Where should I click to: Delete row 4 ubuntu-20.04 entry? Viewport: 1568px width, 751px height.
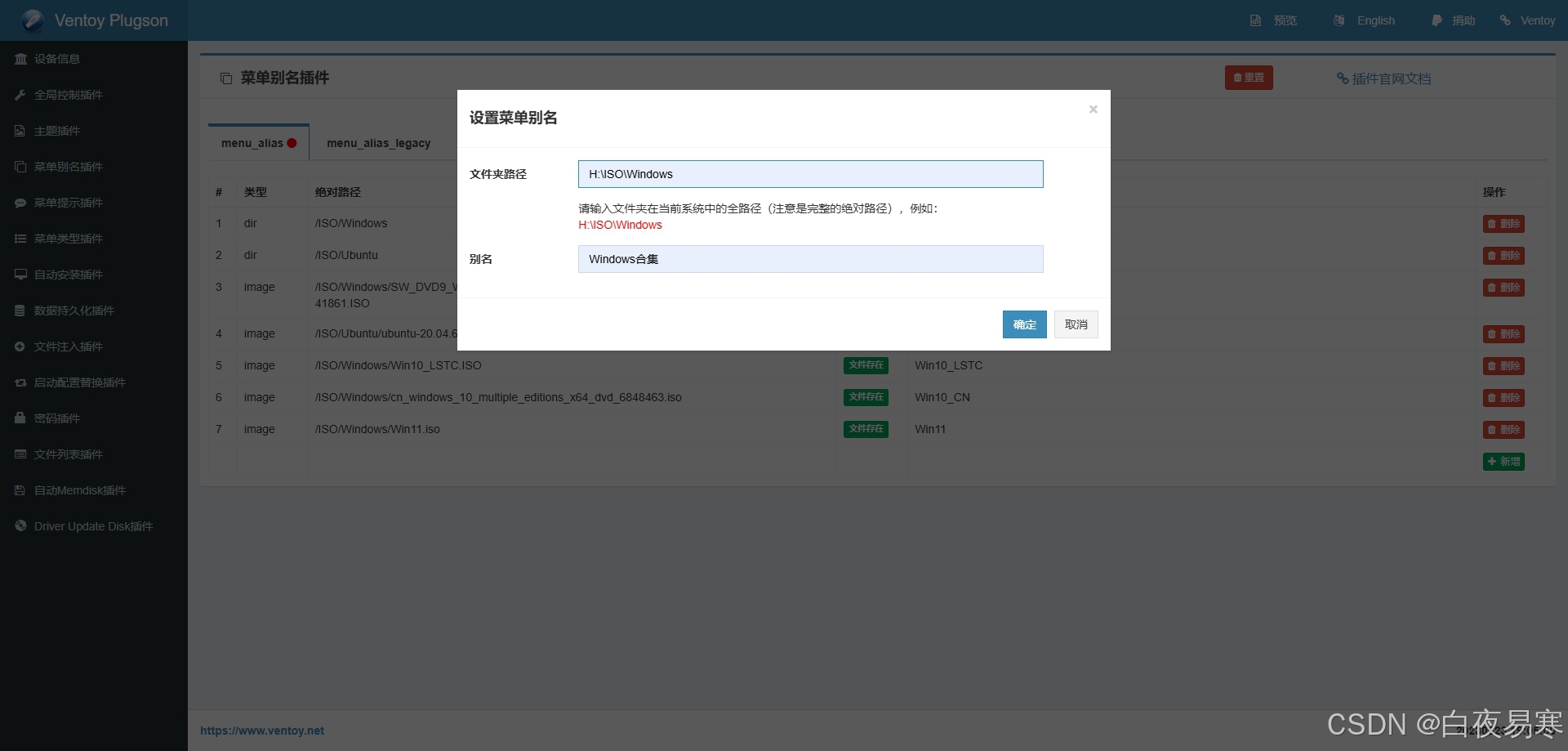(1503, 334)
